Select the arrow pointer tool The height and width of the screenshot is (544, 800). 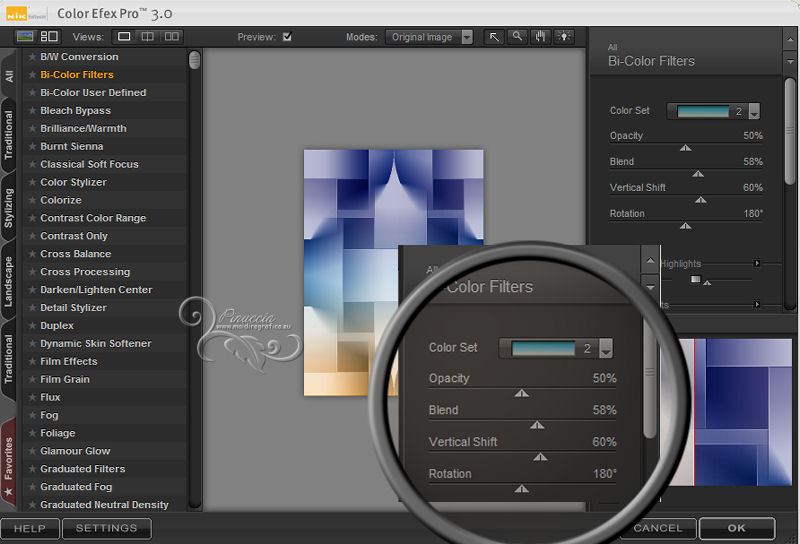tap(494, 37)
